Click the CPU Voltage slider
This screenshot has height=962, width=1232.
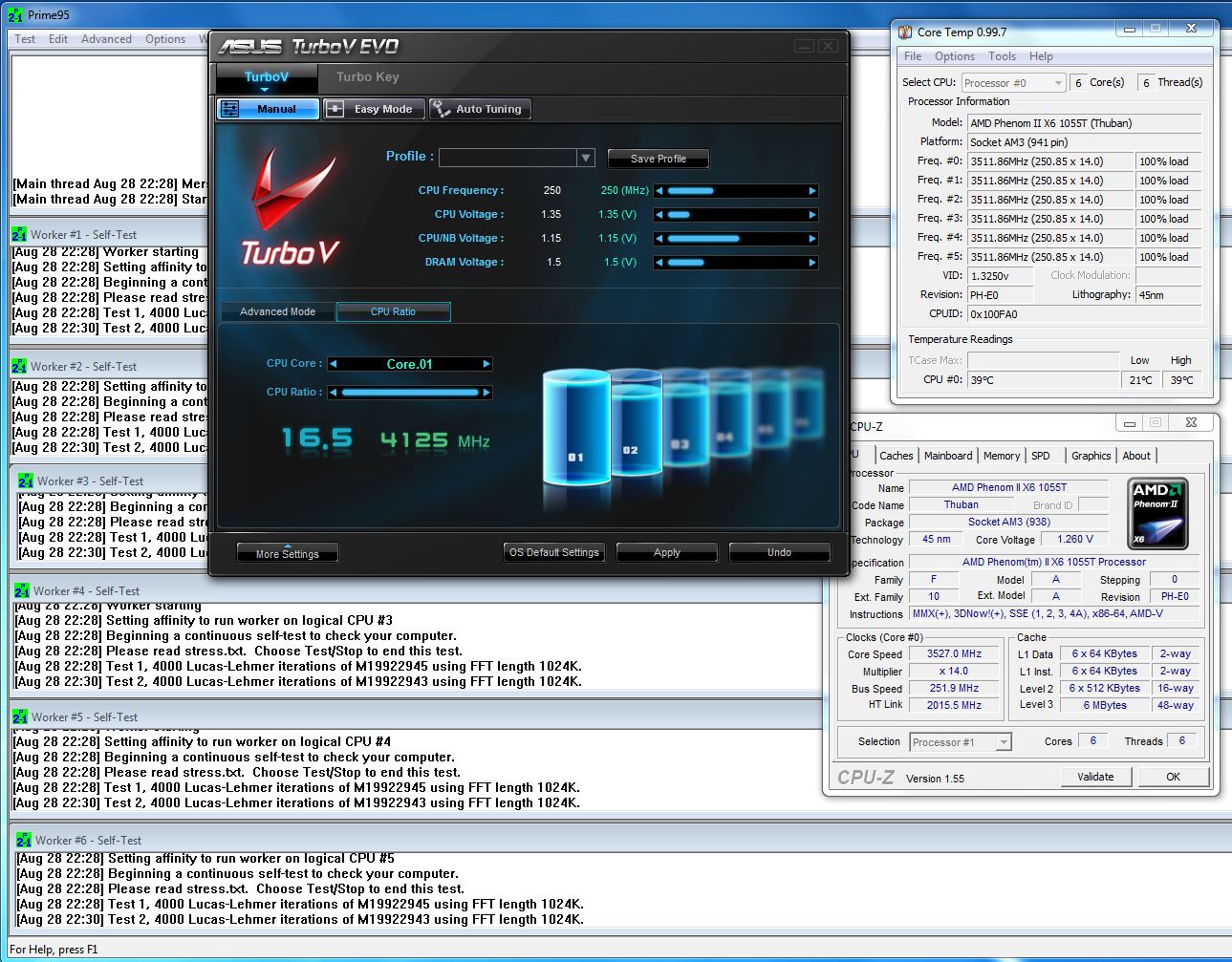[736, 215]
